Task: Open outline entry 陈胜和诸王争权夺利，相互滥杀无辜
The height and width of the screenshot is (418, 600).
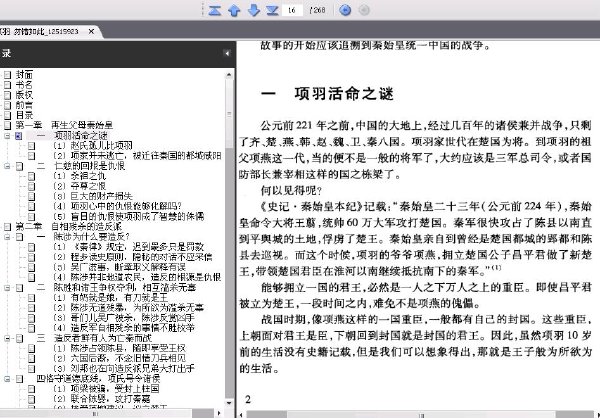Action: 116,287
